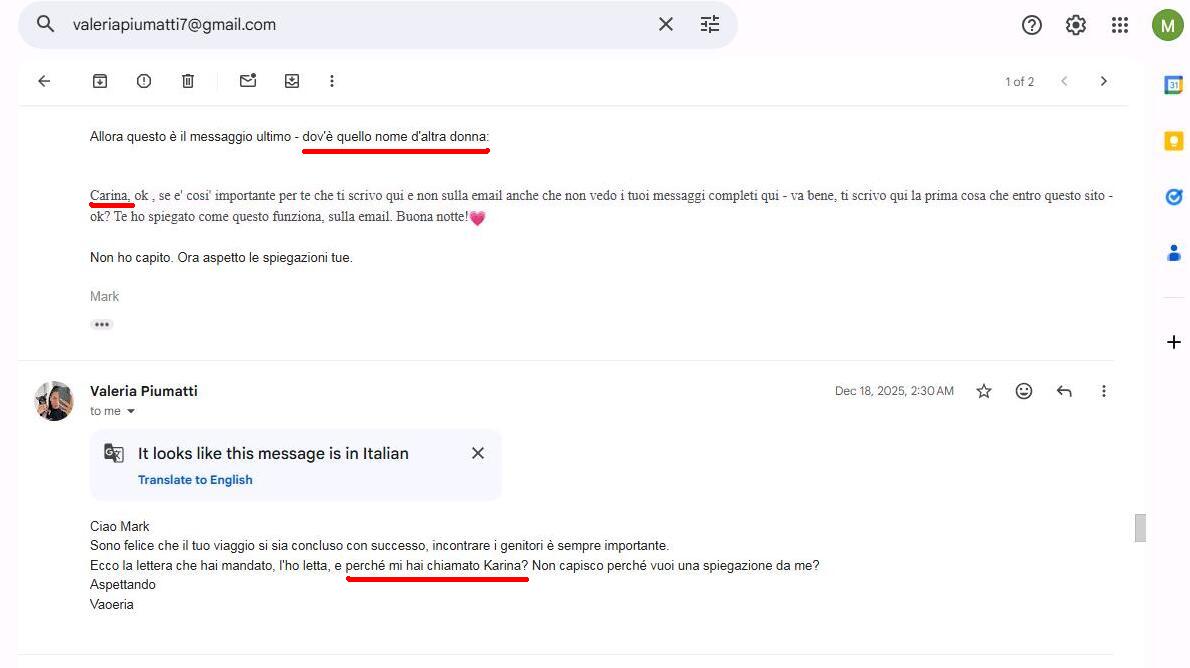Mark the email as unread

coord(248,81)
